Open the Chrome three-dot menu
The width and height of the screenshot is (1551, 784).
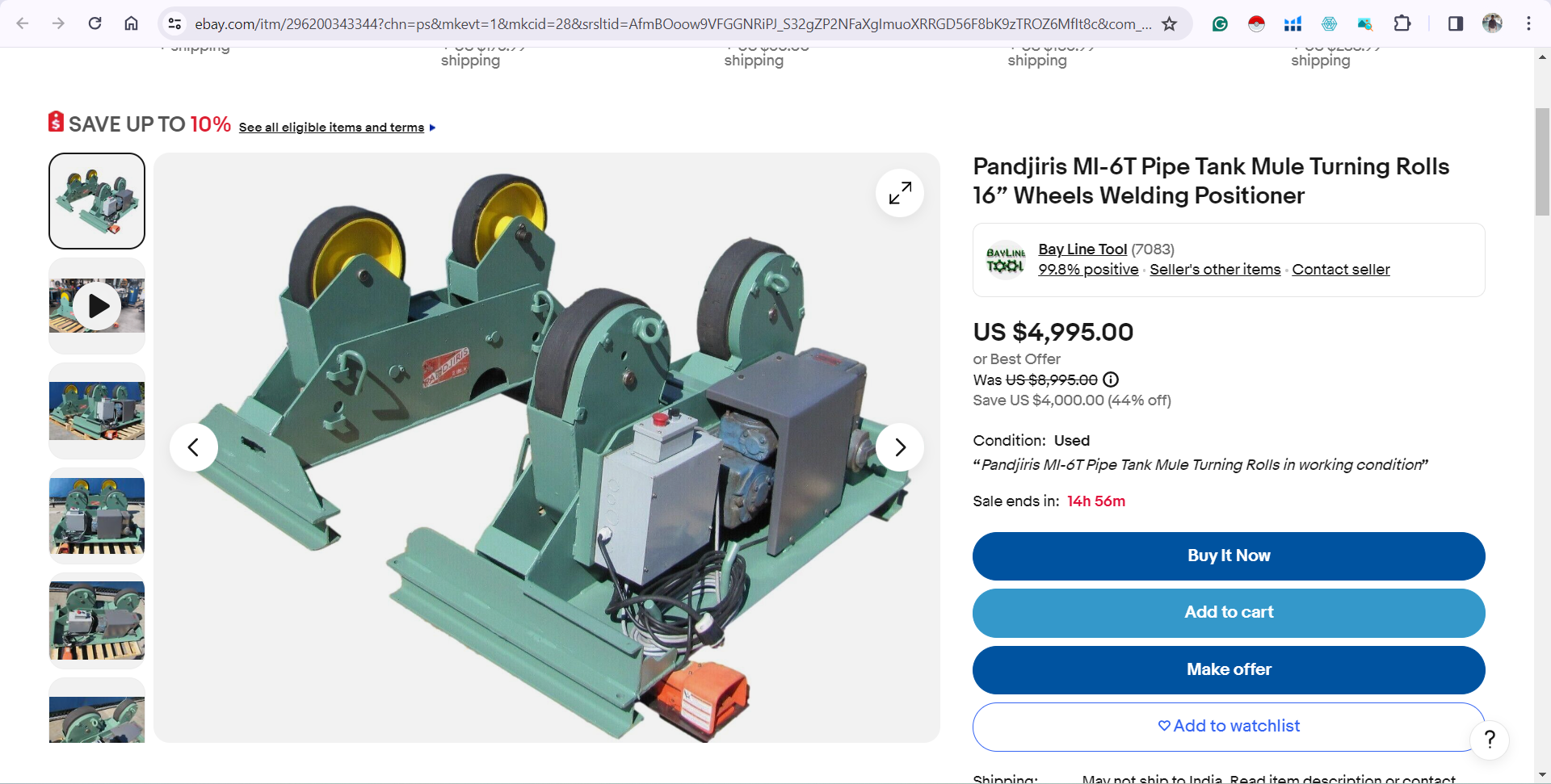1528,23
